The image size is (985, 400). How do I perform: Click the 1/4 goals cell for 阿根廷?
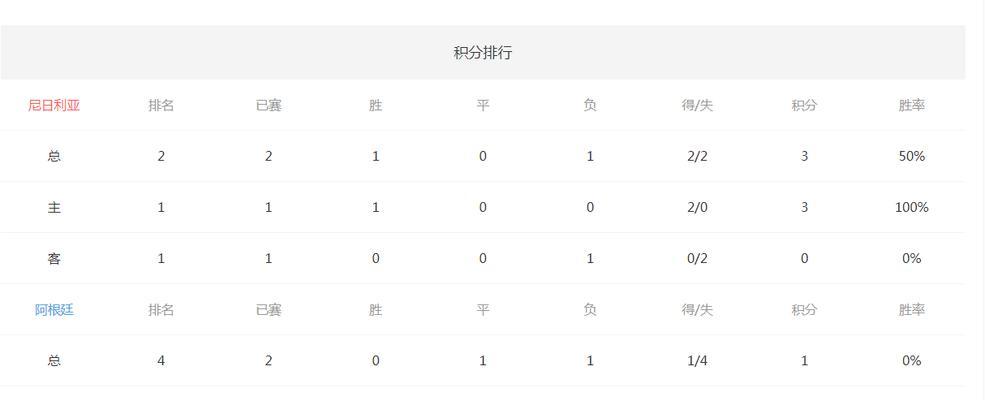click(697, 360)
